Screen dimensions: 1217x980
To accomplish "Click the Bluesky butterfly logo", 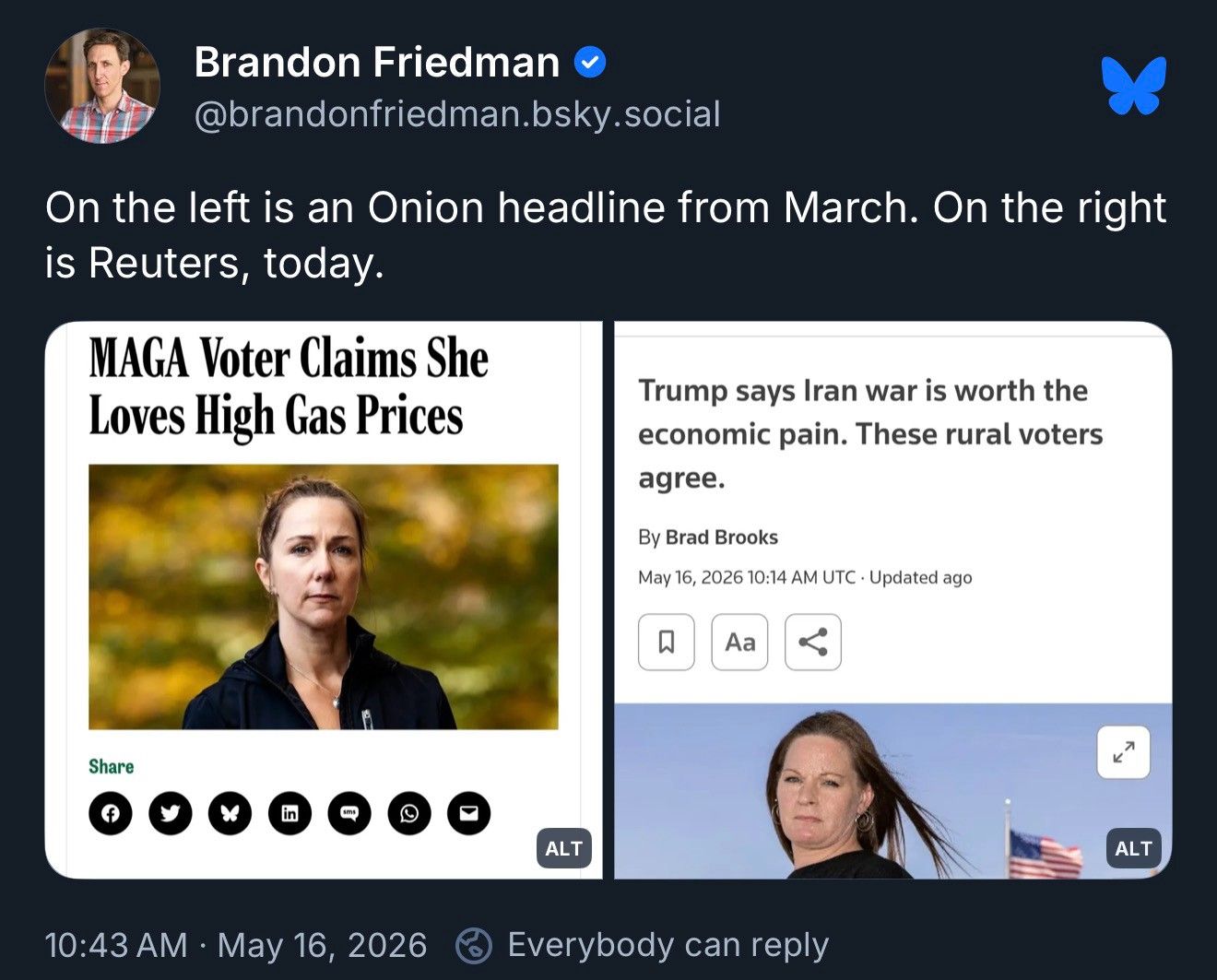I will (x=1134, y=86).
